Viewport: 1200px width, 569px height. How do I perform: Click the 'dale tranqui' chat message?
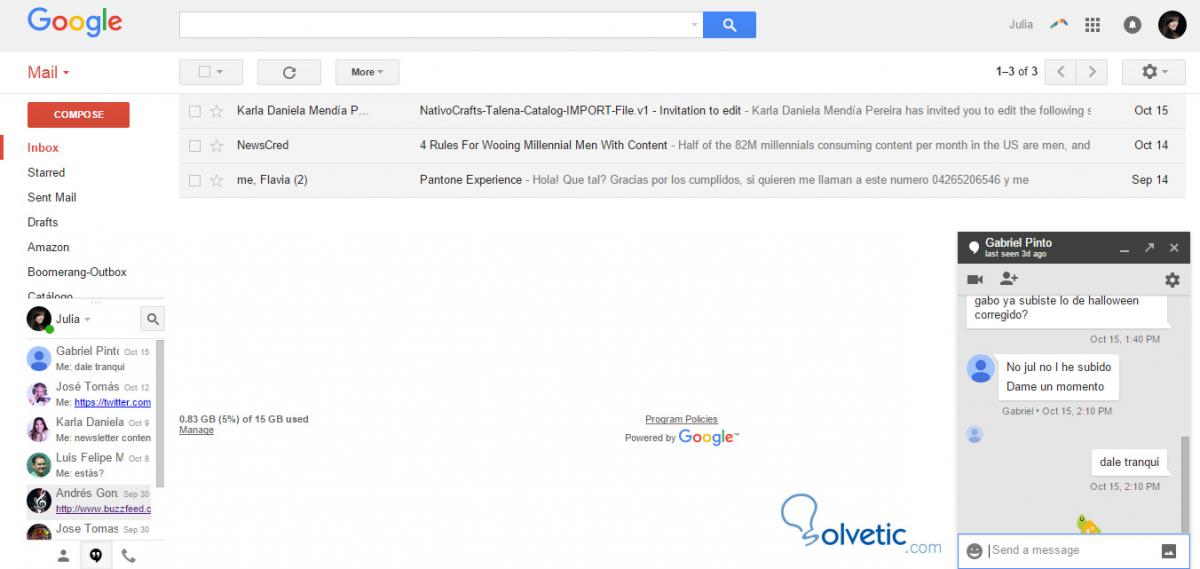1129,462
